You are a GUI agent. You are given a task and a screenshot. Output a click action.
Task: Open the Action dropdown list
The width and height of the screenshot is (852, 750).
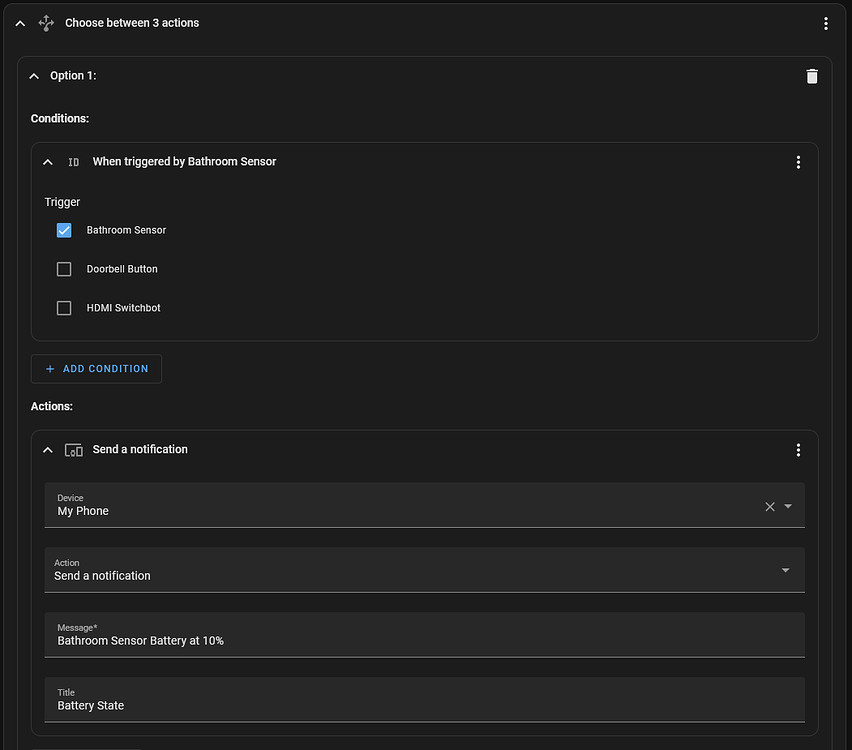click(785, 570)
